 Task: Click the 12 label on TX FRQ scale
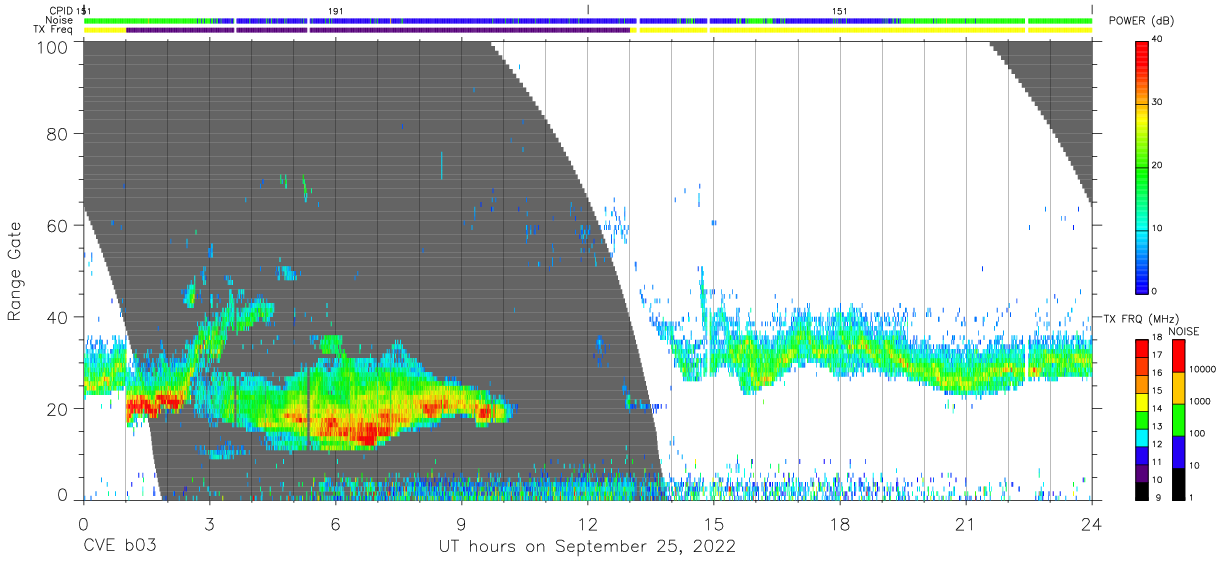pos(1157,443)
